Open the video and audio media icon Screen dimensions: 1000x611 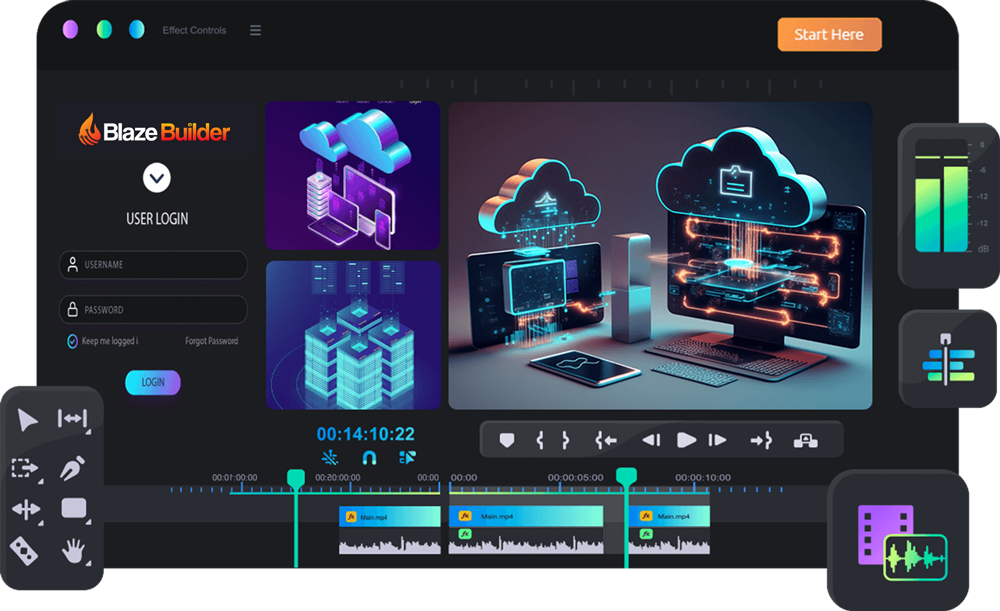point(899,540)
